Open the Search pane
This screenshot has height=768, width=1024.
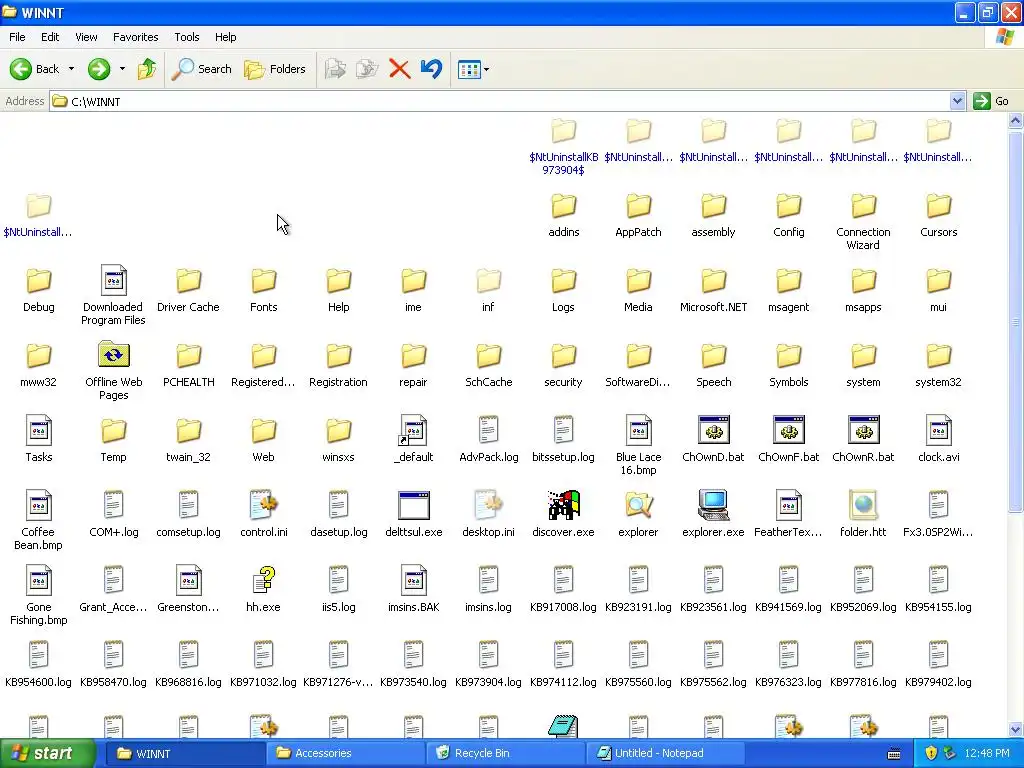coord(202,69)
